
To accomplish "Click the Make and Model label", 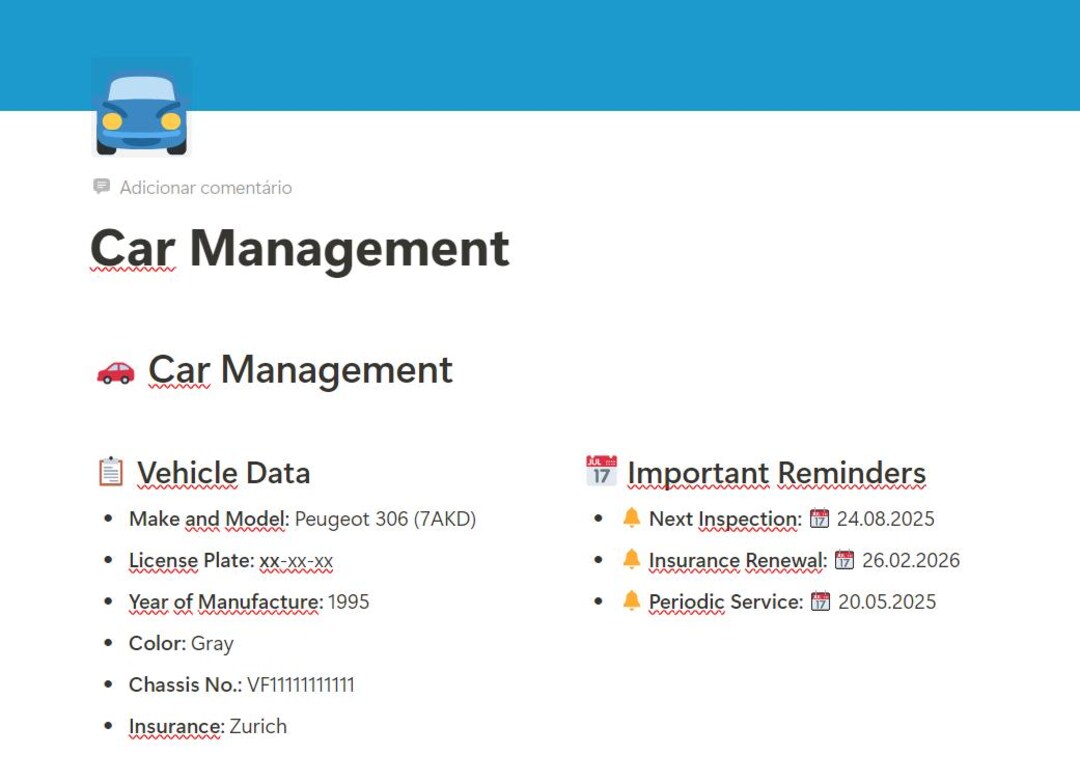I will [209, 519].
